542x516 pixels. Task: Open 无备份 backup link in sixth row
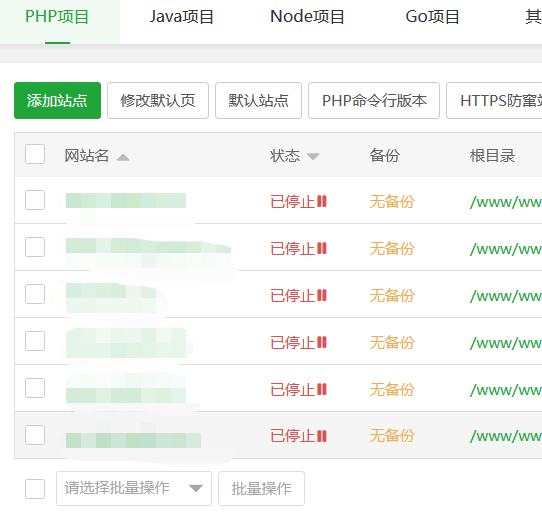pos(392,435)
